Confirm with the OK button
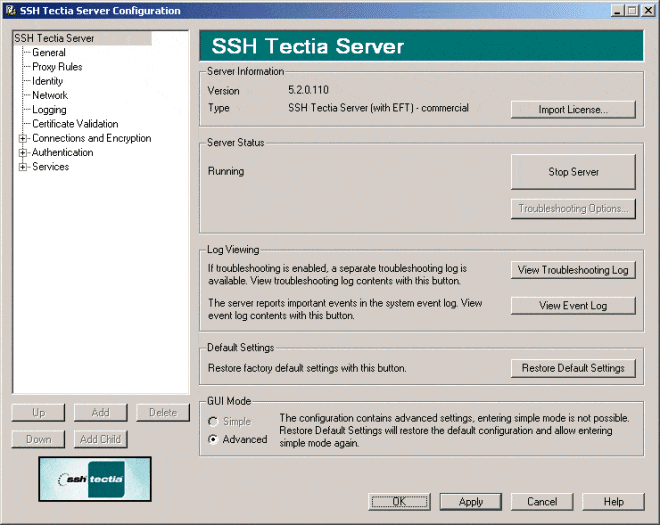 [x=399, y=502]
